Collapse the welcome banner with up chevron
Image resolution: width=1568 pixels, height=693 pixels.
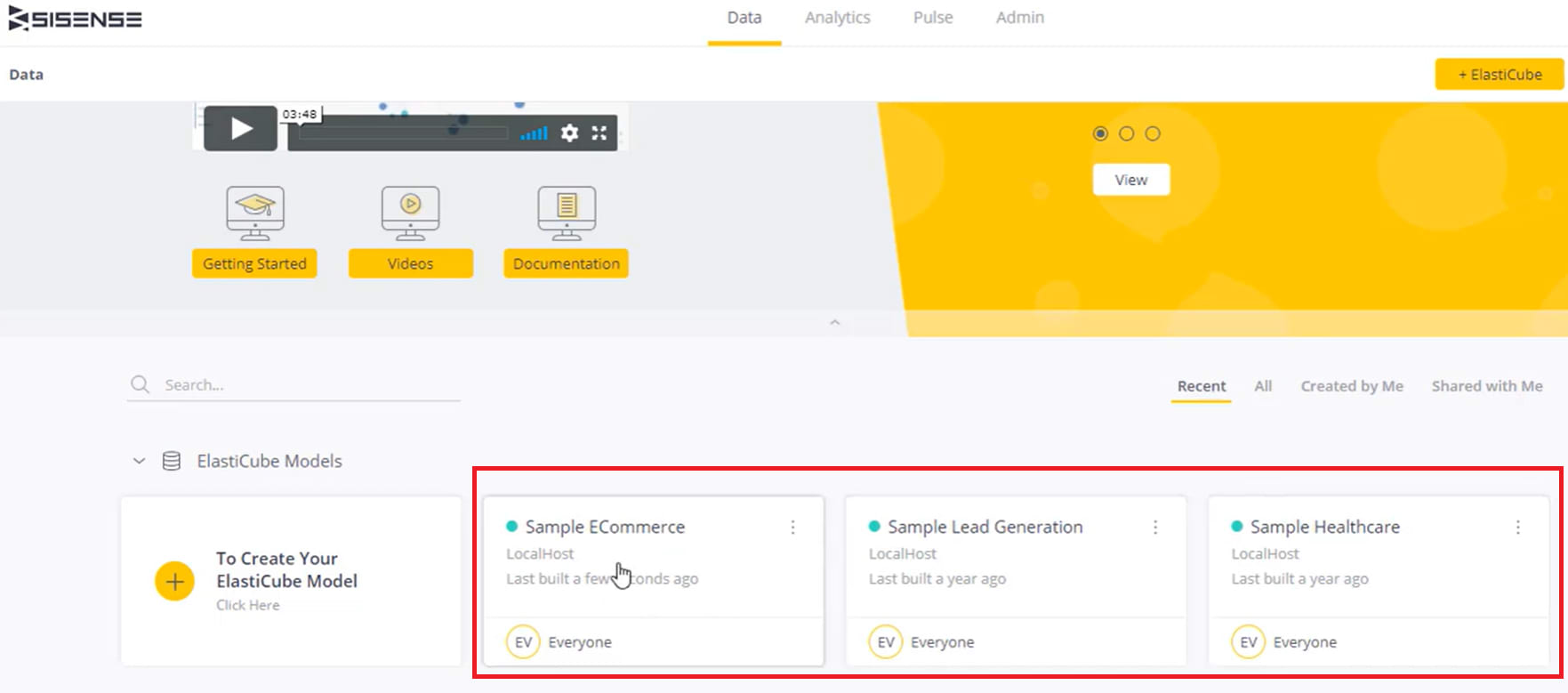tap(834, 322)
